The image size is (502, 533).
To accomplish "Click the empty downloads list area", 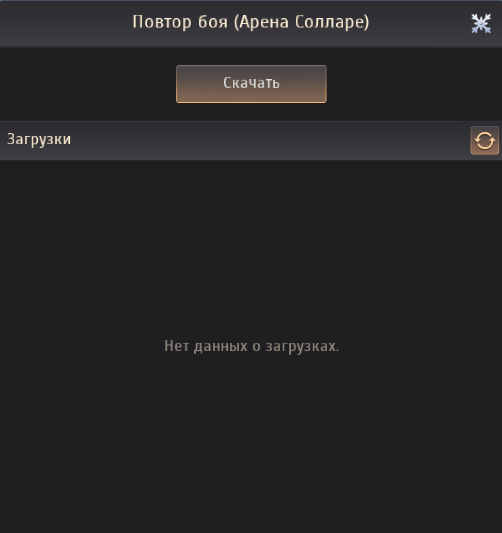I will tap(251, 346).
